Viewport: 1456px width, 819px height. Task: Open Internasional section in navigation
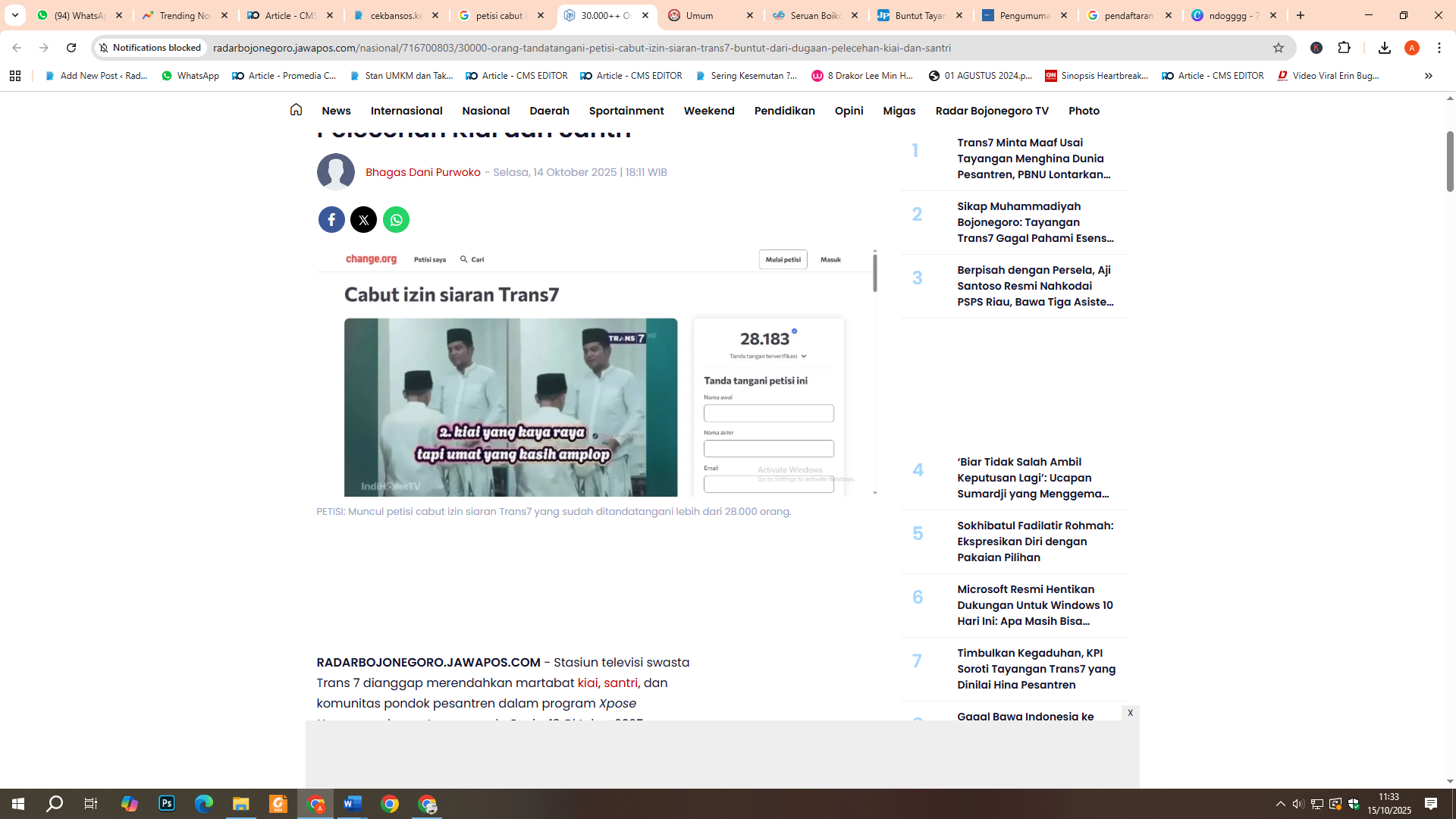click(x=406, y=111)
